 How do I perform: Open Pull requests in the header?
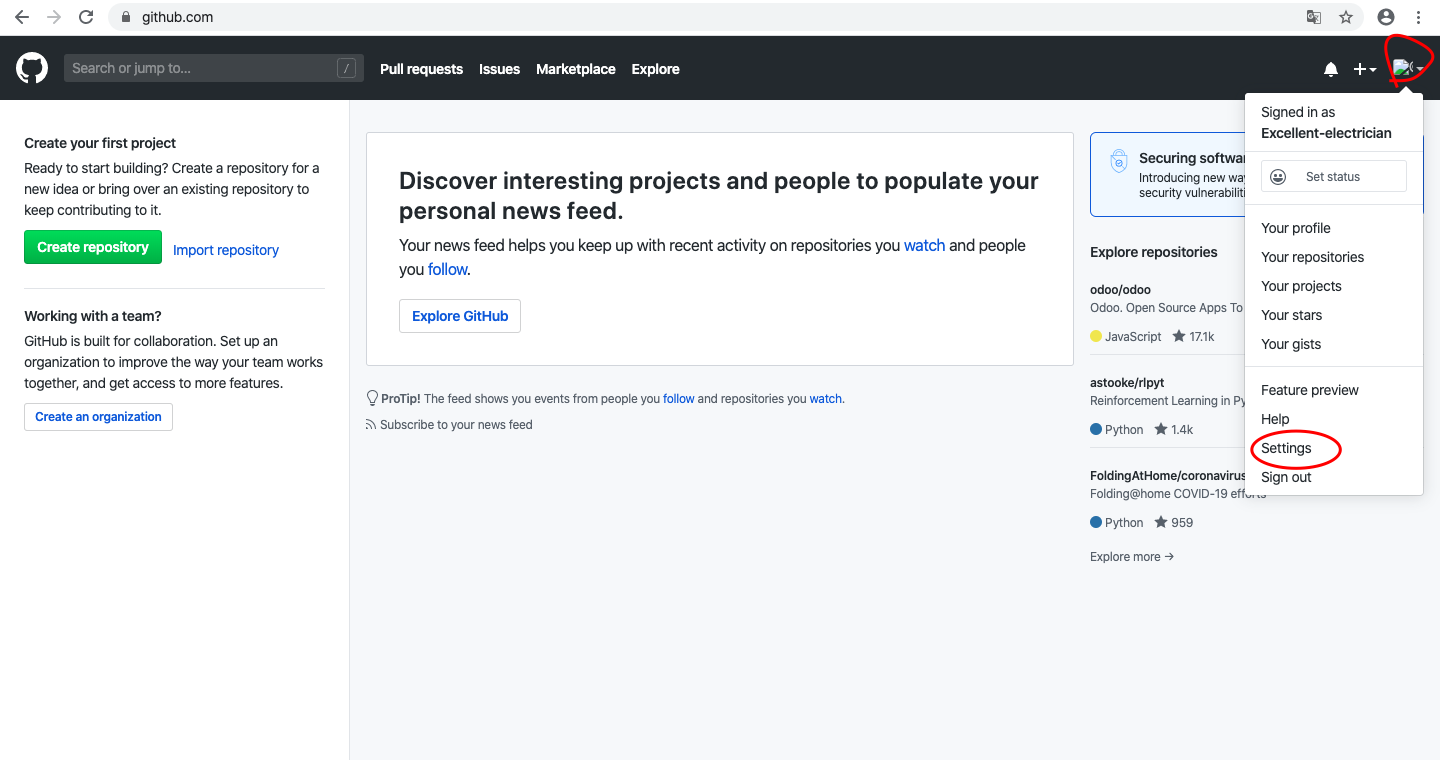point(421,69)
